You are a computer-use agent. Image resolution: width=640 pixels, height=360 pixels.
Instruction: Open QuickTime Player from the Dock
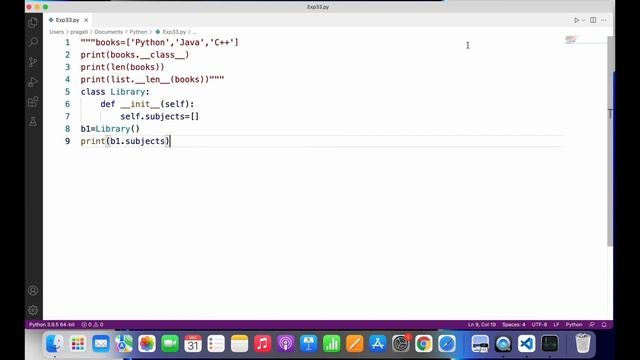point(503,344)
